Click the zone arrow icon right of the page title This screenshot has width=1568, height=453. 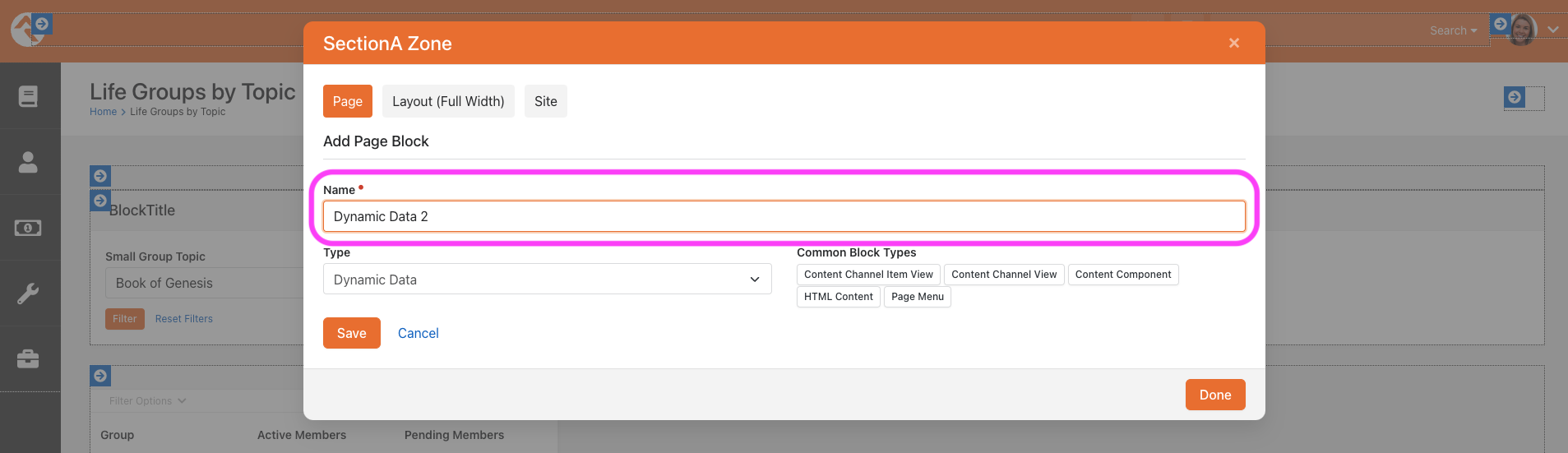(x=1515, y=97)
